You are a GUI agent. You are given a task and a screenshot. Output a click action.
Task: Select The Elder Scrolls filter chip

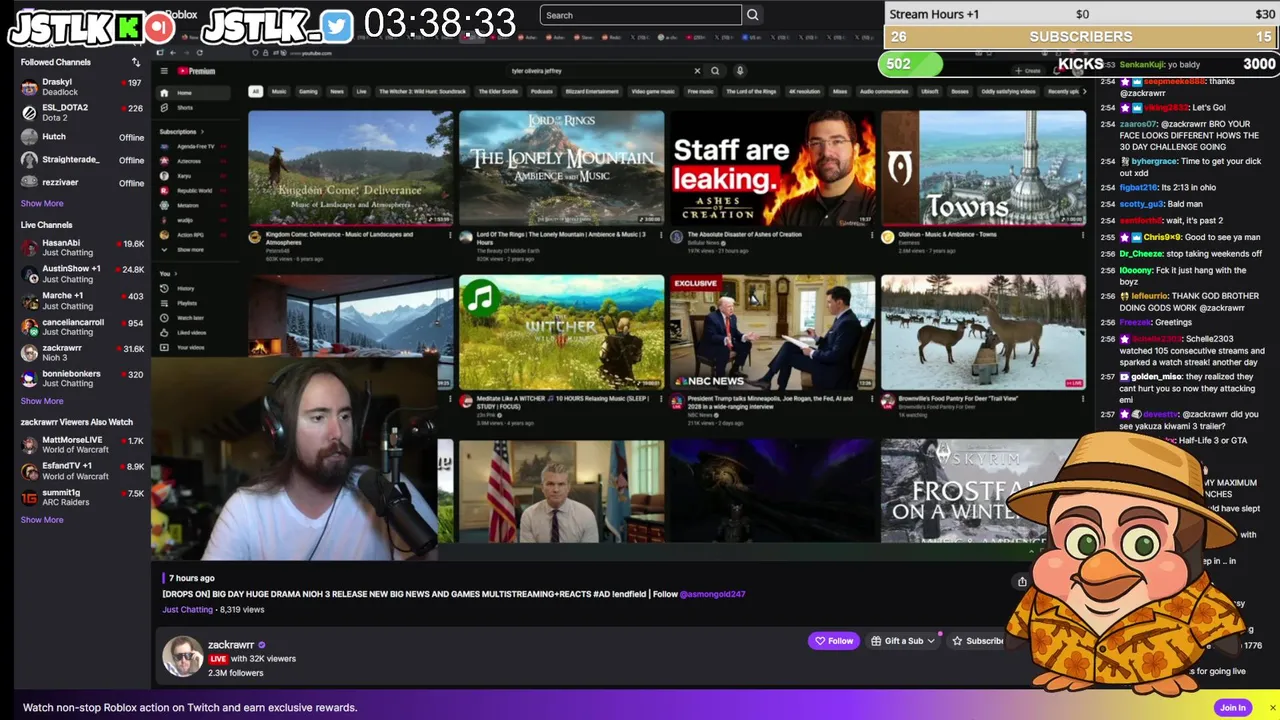pyautogui.click(x=499, y=91)
